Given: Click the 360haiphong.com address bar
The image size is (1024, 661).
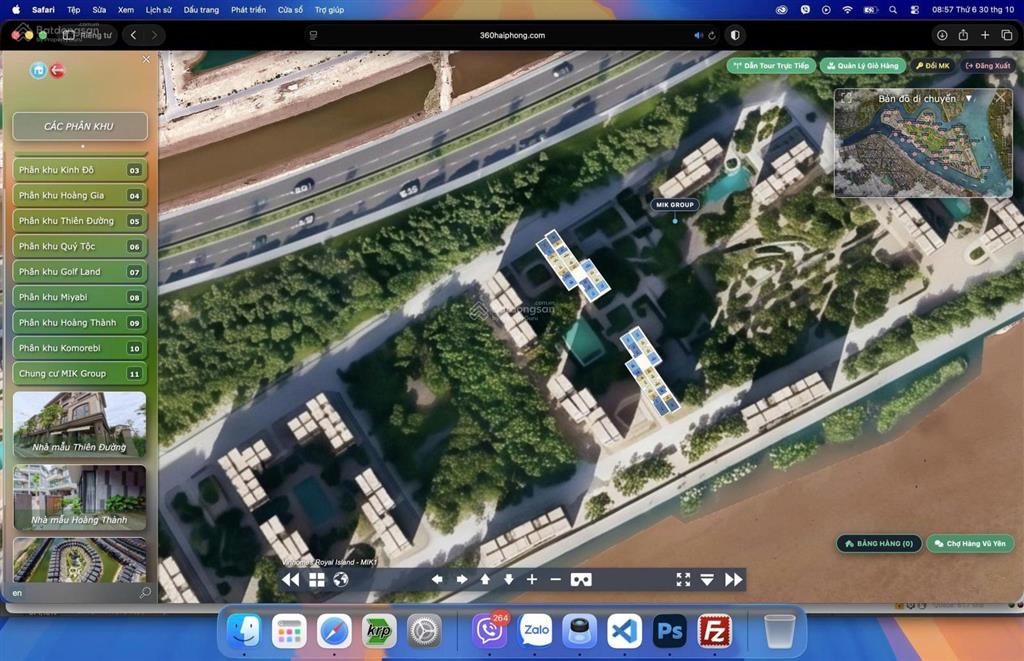Looking at the screenshot, I should [x=512, y=35].
